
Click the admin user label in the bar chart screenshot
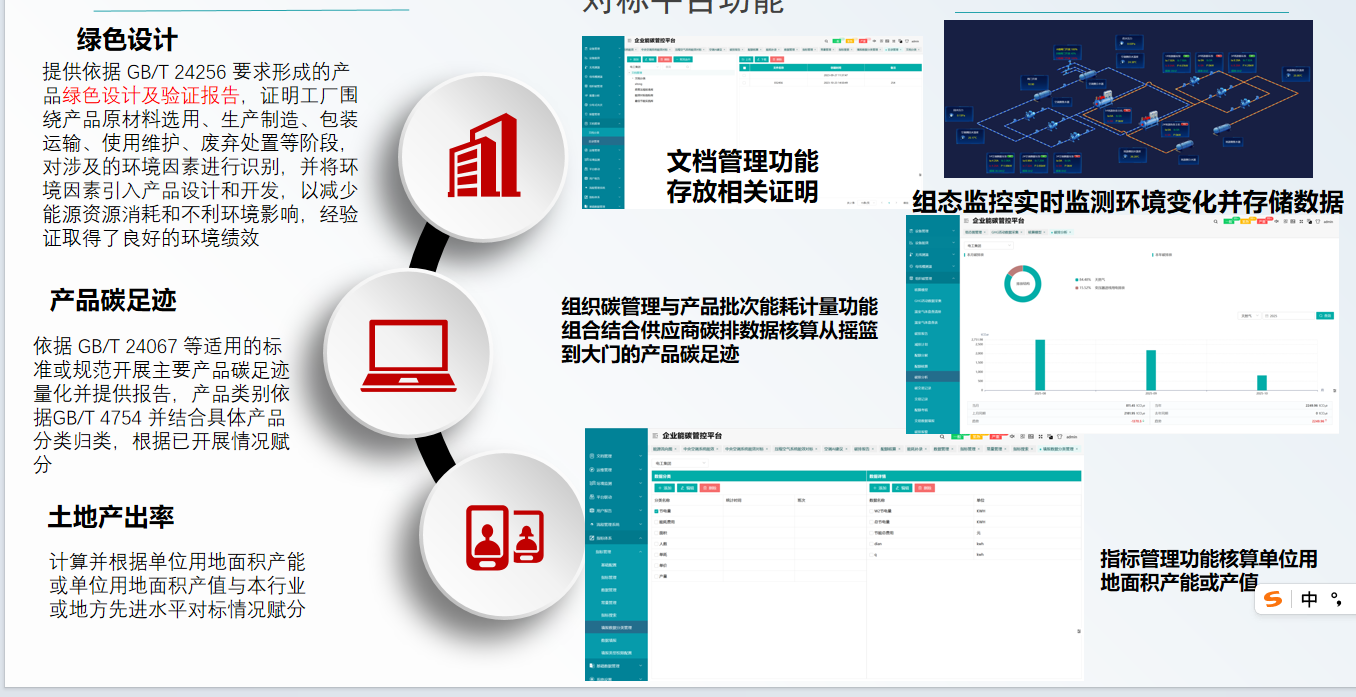click(x=1328, y=221)
